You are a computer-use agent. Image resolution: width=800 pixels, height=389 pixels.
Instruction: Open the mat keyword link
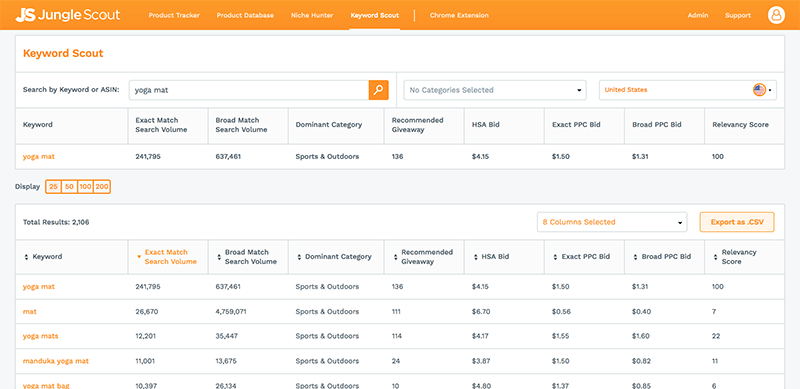30,311
